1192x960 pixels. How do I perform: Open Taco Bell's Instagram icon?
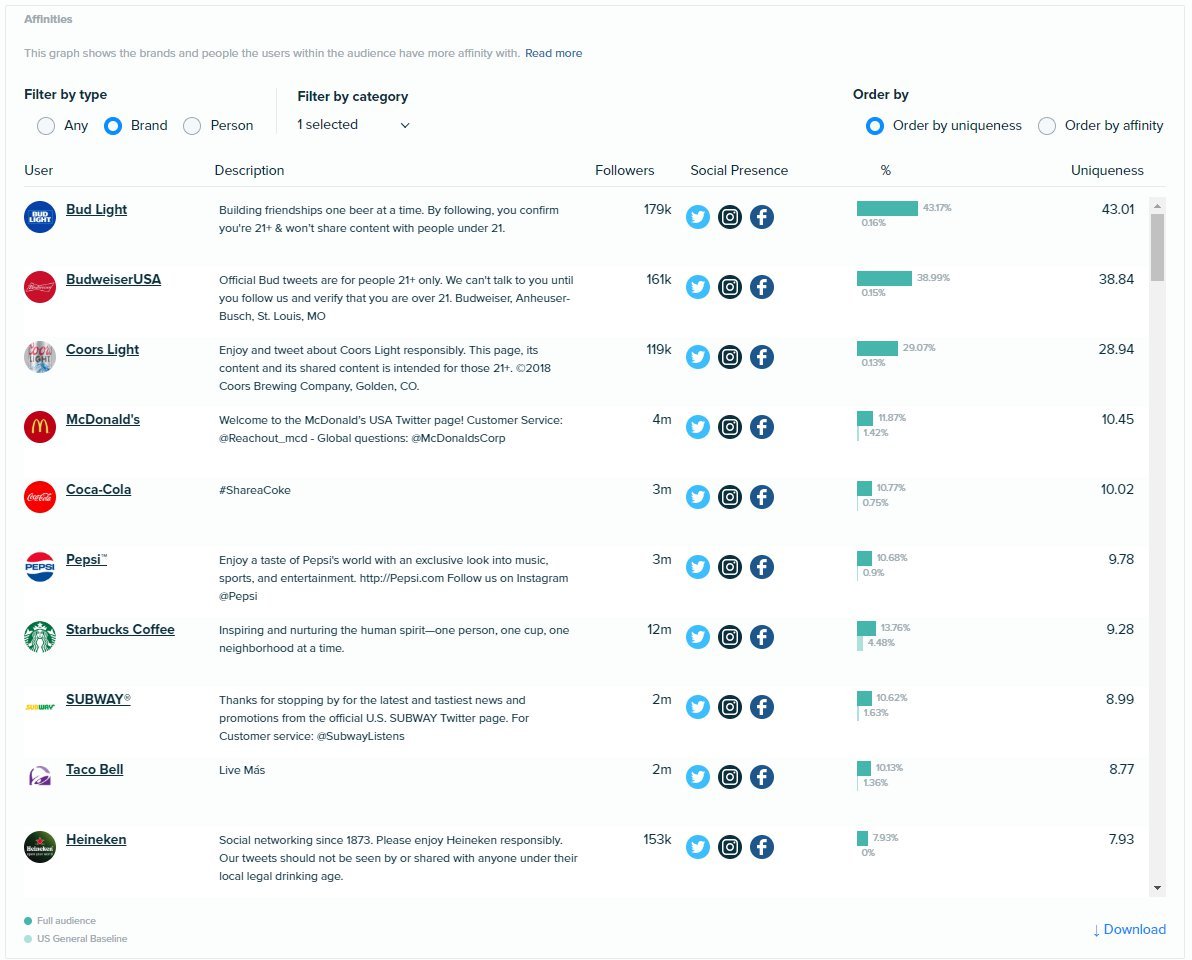pyautogui.click(x=730, y=776)
